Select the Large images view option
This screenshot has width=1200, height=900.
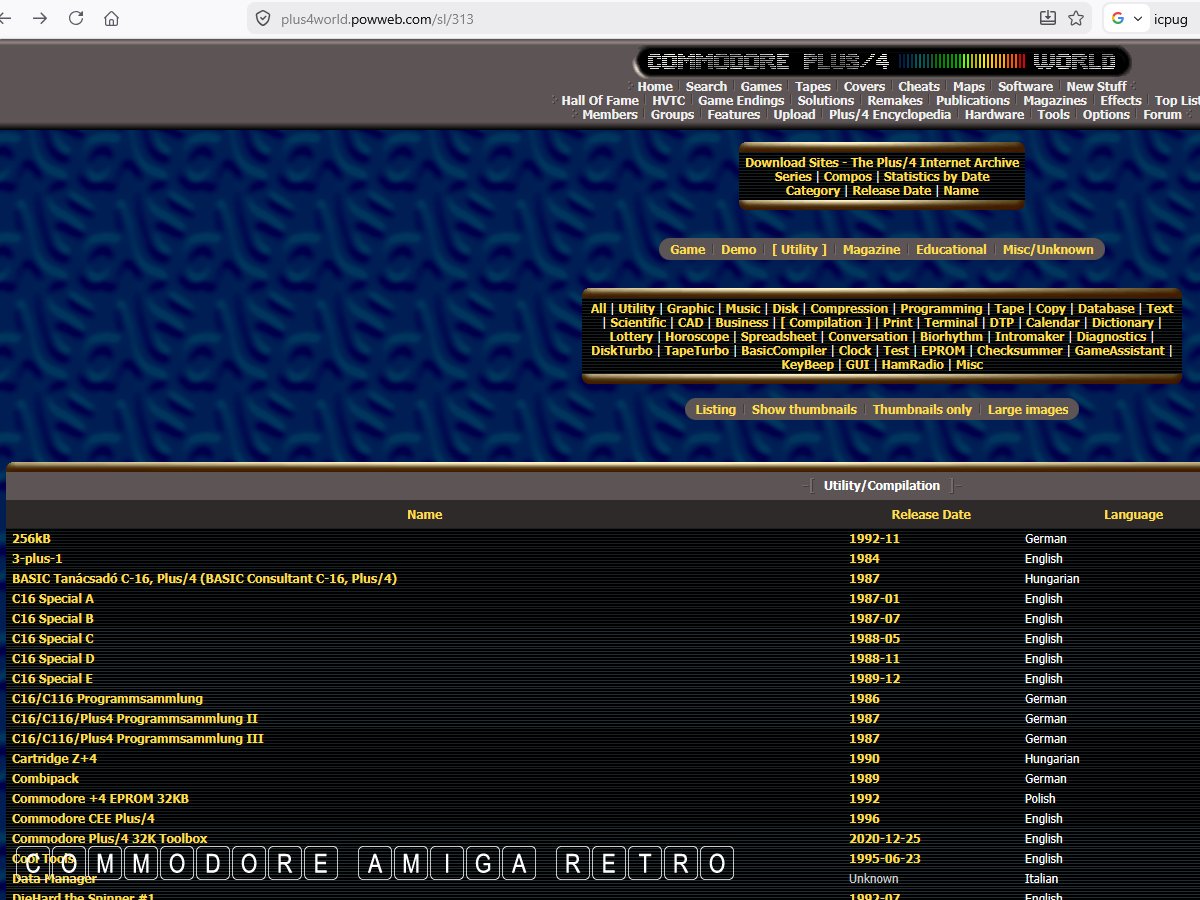point(1027,410)
